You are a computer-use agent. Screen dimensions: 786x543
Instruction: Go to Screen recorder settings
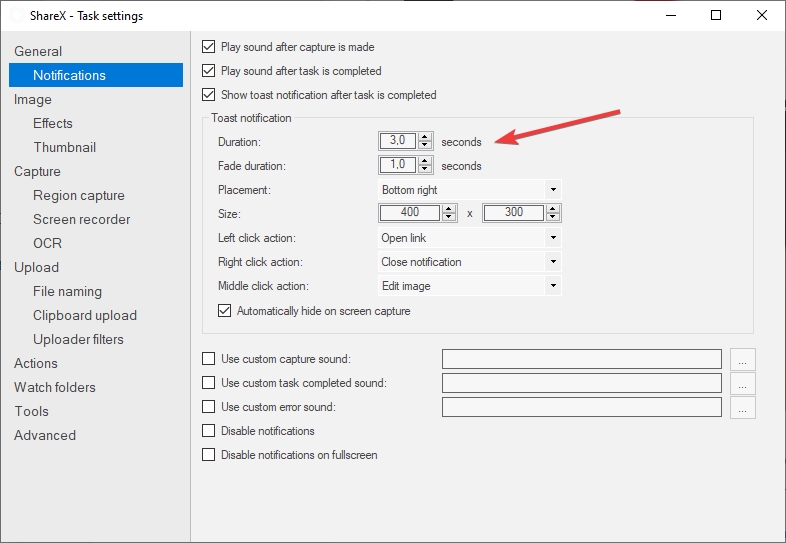point(82,219)
